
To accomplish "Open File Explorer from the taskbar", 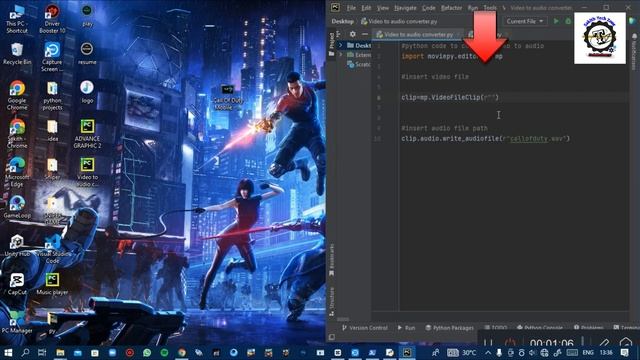I will click(60, 352).
